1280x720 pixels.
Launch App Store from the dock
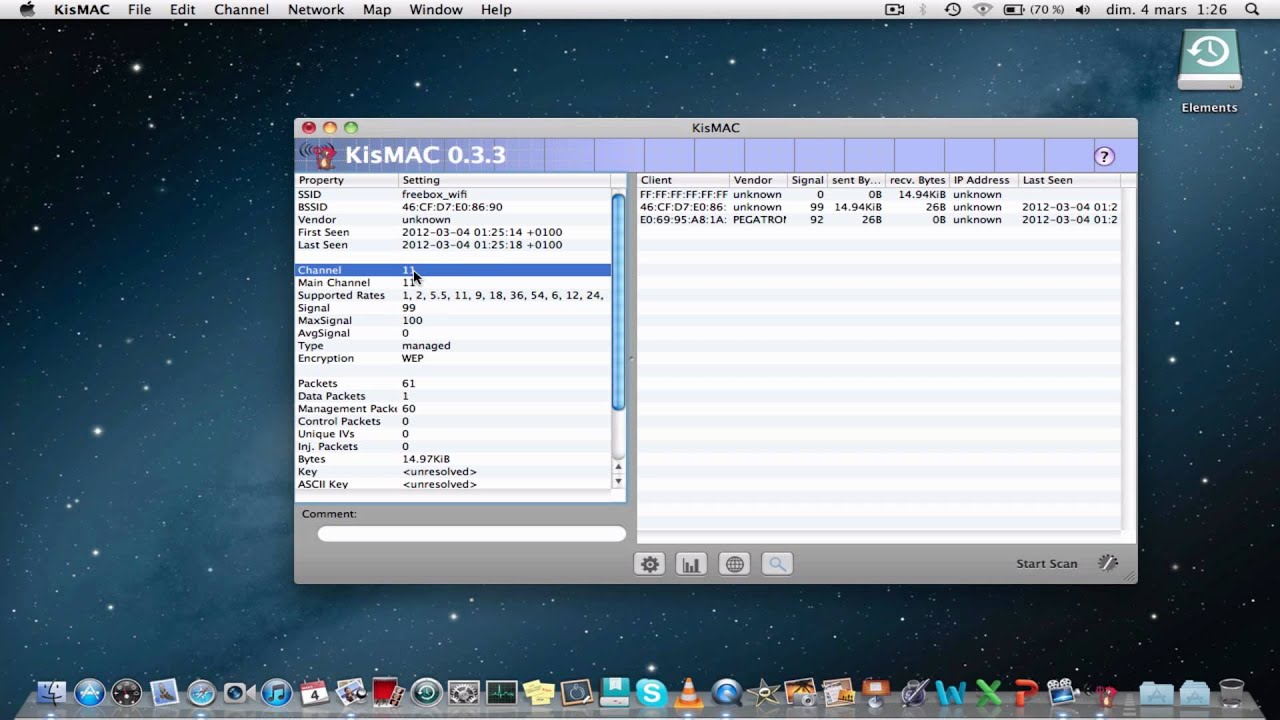point(89,692)
